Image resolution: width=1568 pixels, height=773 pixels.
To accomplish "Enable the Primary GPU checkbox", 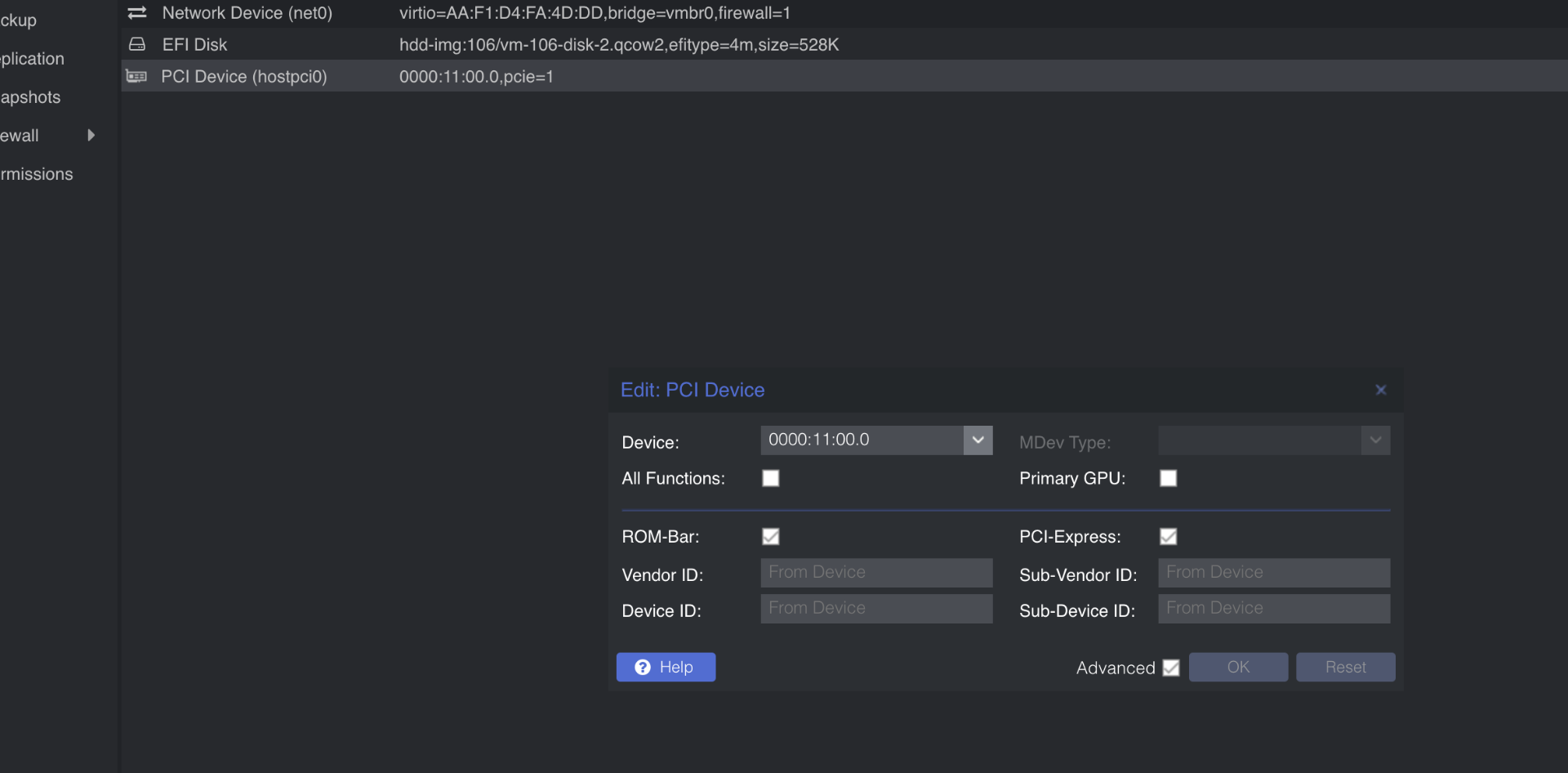I will click(x=1168, y=478).
